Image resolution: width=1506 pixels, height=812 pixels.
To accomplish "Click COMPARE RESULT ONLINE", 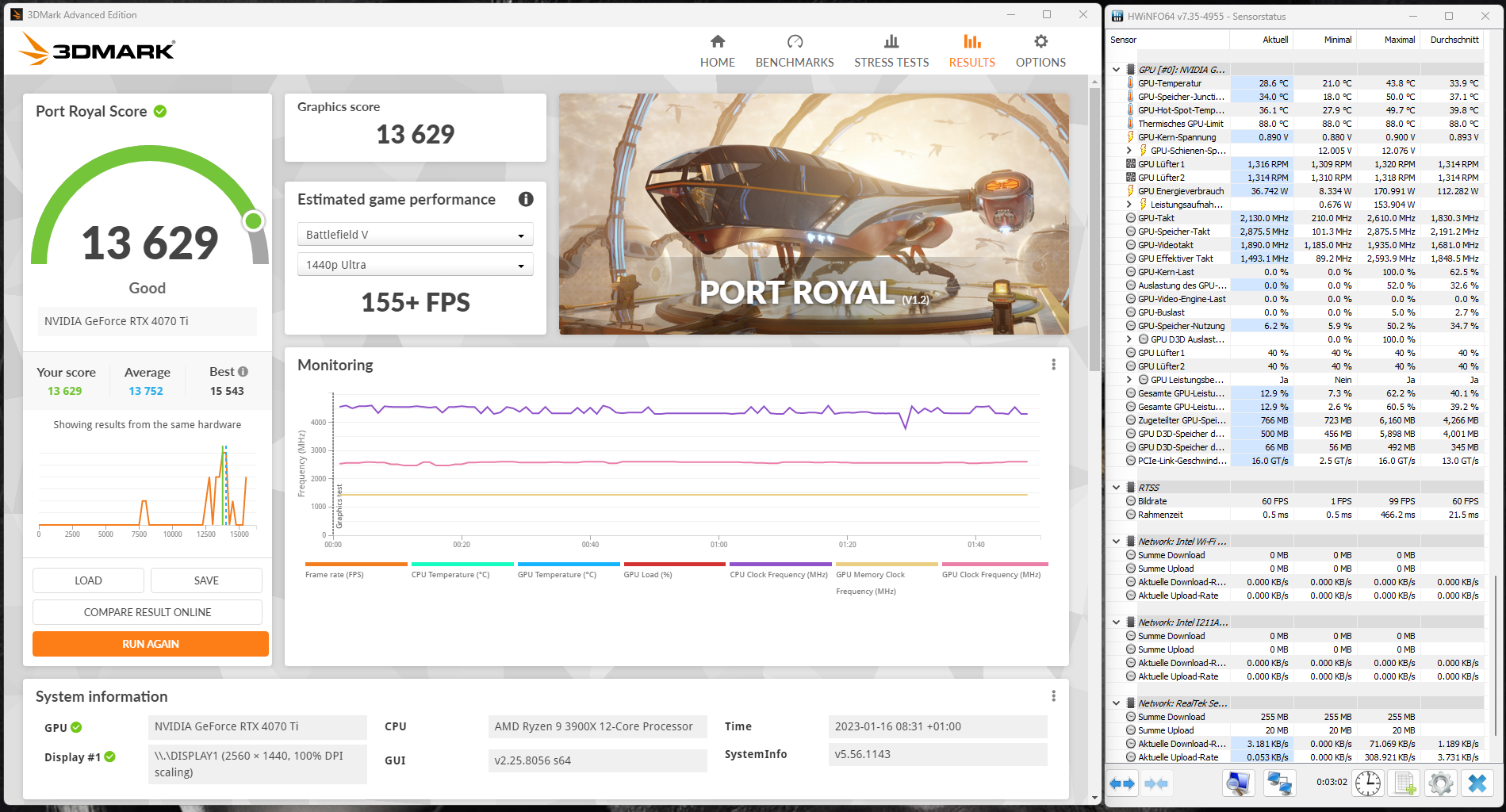I will tap(148, 612).
